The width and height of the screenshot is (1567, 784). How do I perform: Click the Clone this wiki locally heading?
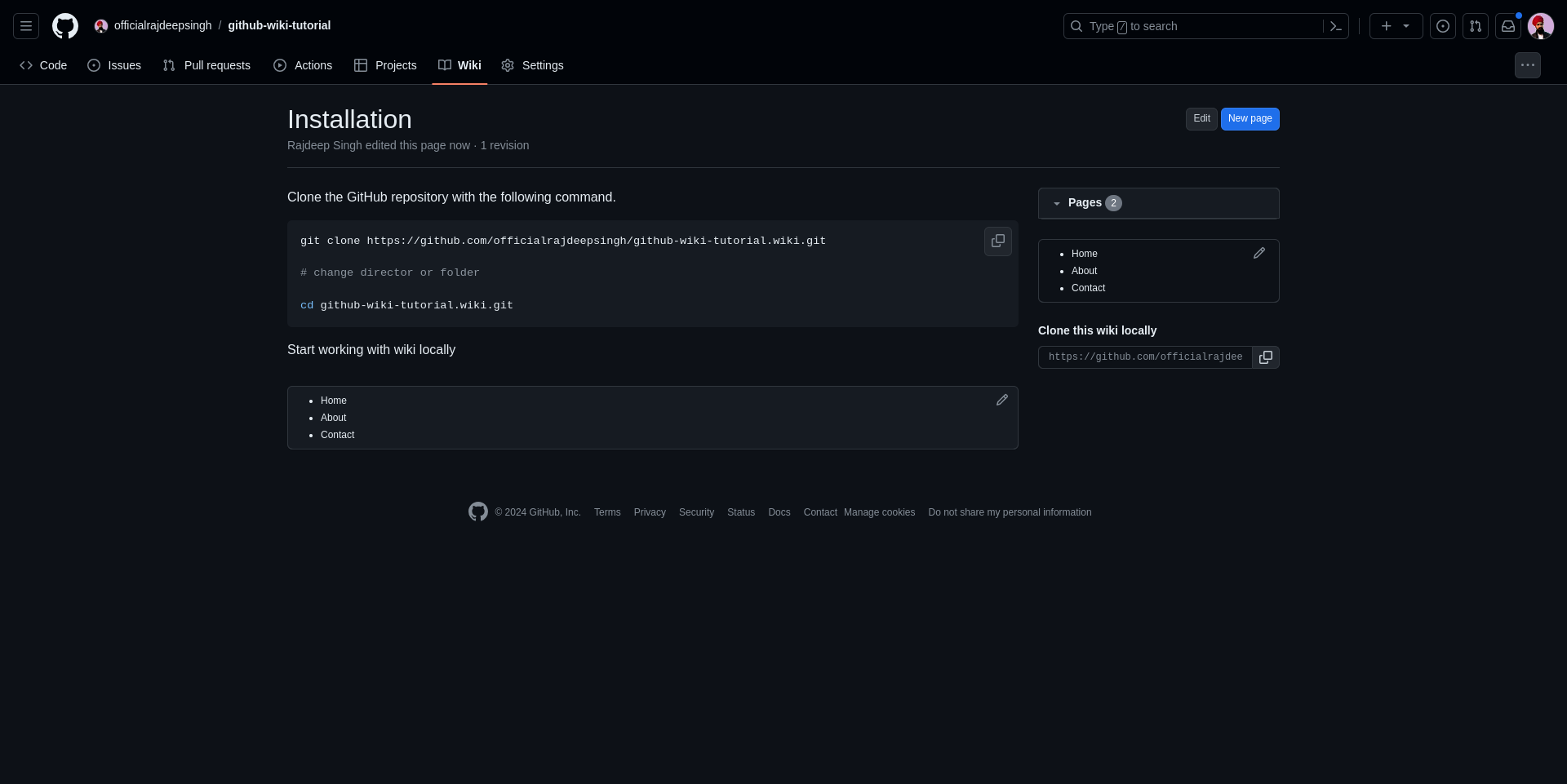click(1097, 330)
